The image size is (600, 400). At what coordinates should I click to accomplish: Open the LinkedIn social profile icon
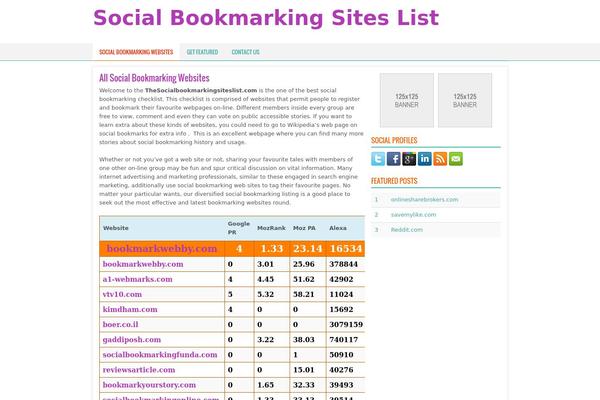tap(425, 159)
